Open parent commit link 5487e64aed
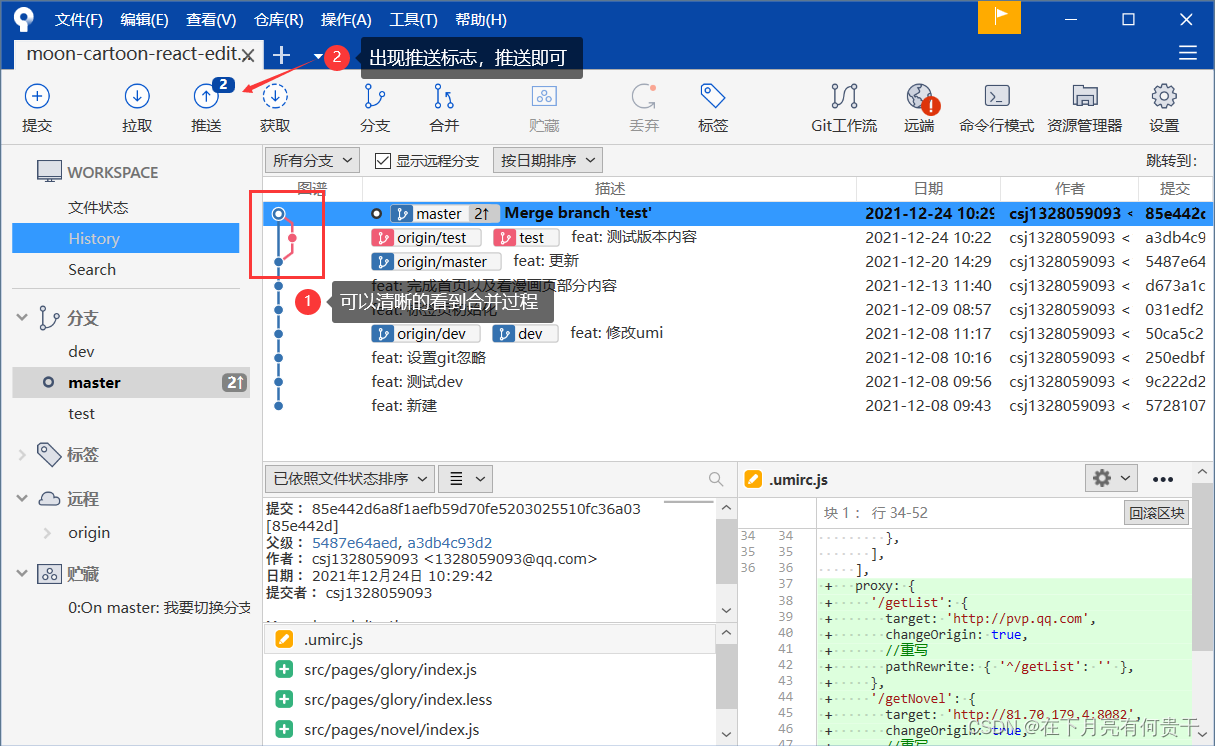The height and width of the screenshot is (747, 1215). click(355, 542)
